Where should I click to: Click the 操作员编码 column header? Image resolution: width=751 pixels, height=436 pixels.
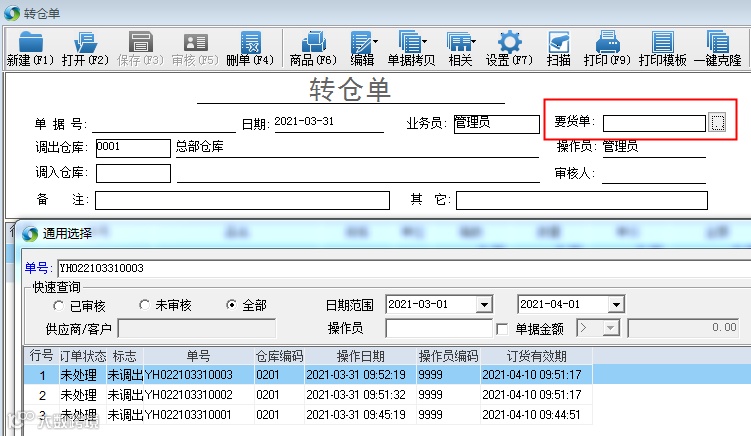448,356
